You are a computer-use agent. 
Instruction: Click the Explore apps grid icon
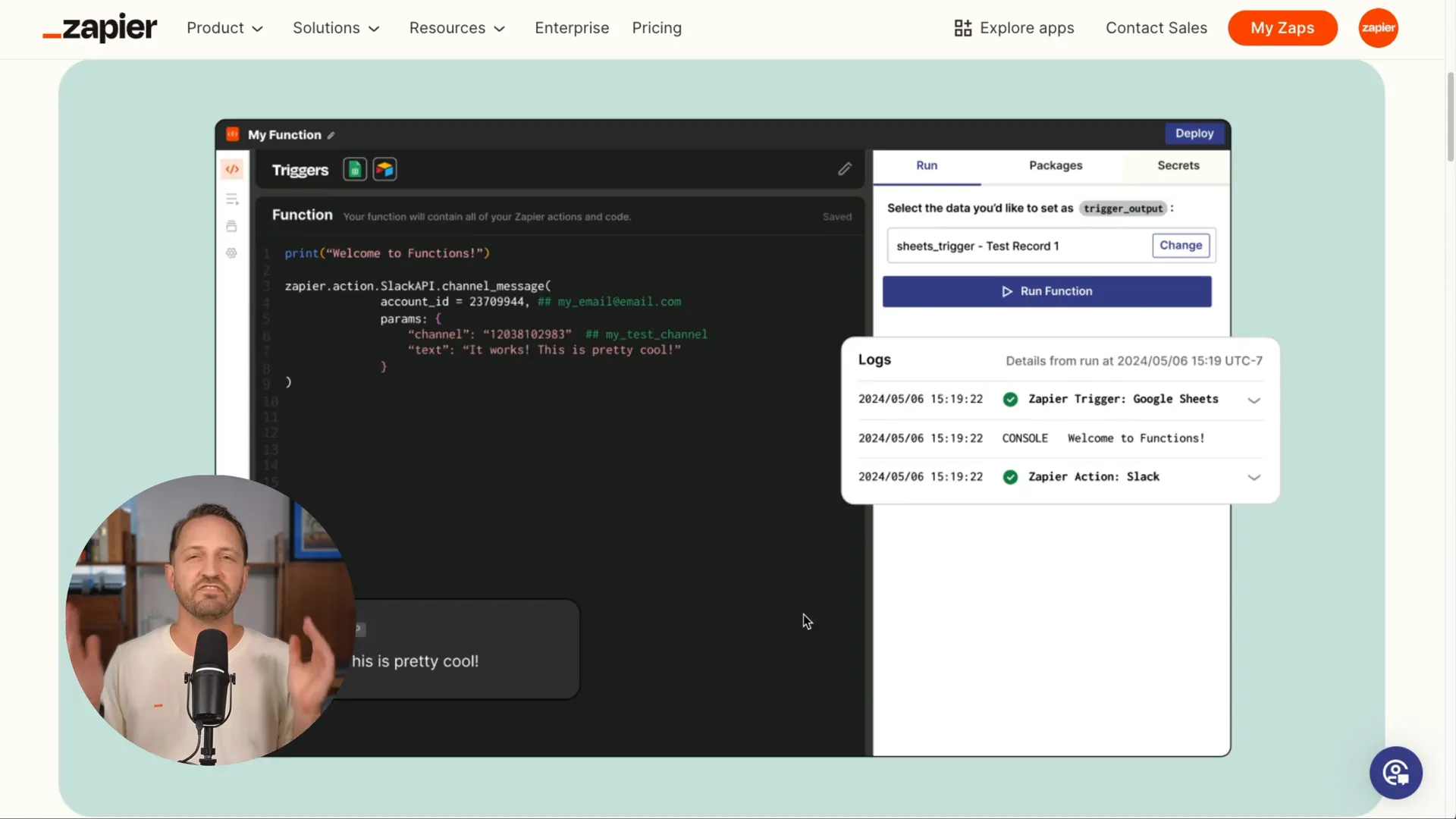[x=962, y=28]
